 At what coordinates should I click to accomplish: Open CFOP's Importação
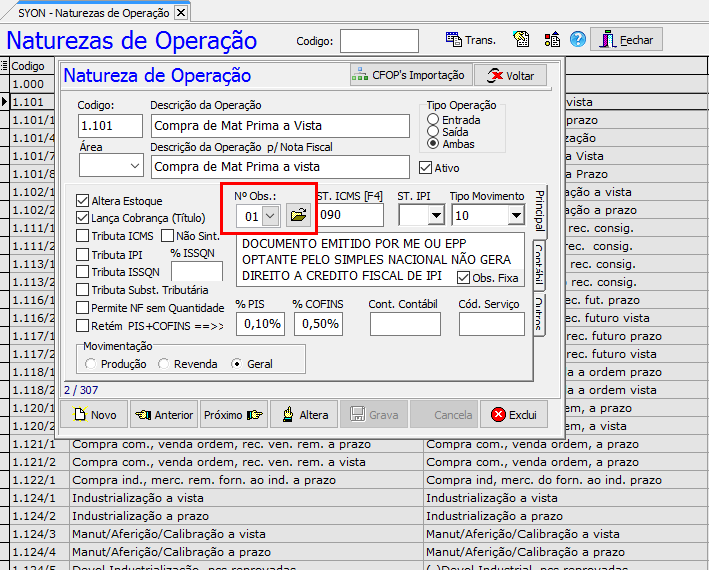tap(411, 75)
